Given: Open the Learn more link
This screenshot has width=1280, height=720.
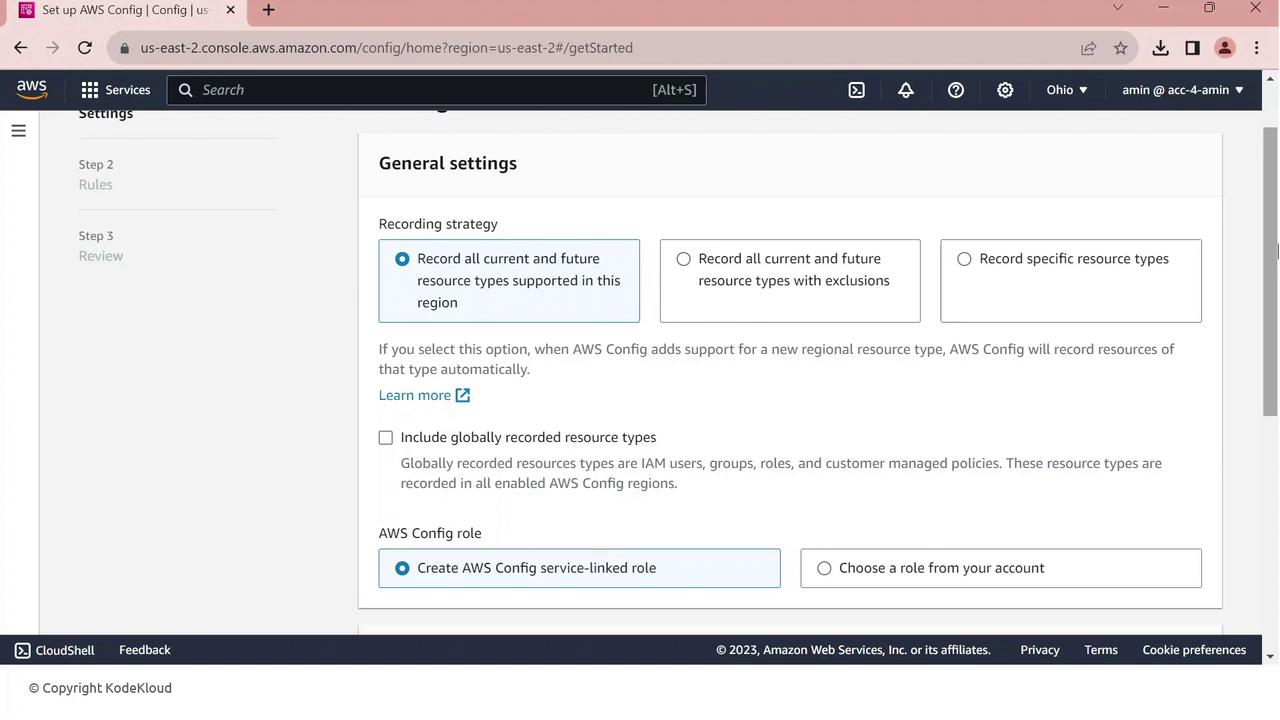Looking at the screenshot, I should coord(415,395).
